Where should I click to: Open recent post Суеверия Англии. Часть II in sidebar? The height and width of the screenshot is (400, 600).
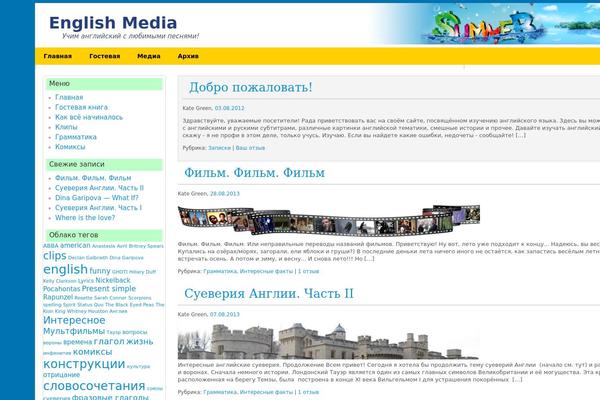click(x=99, y=188)
